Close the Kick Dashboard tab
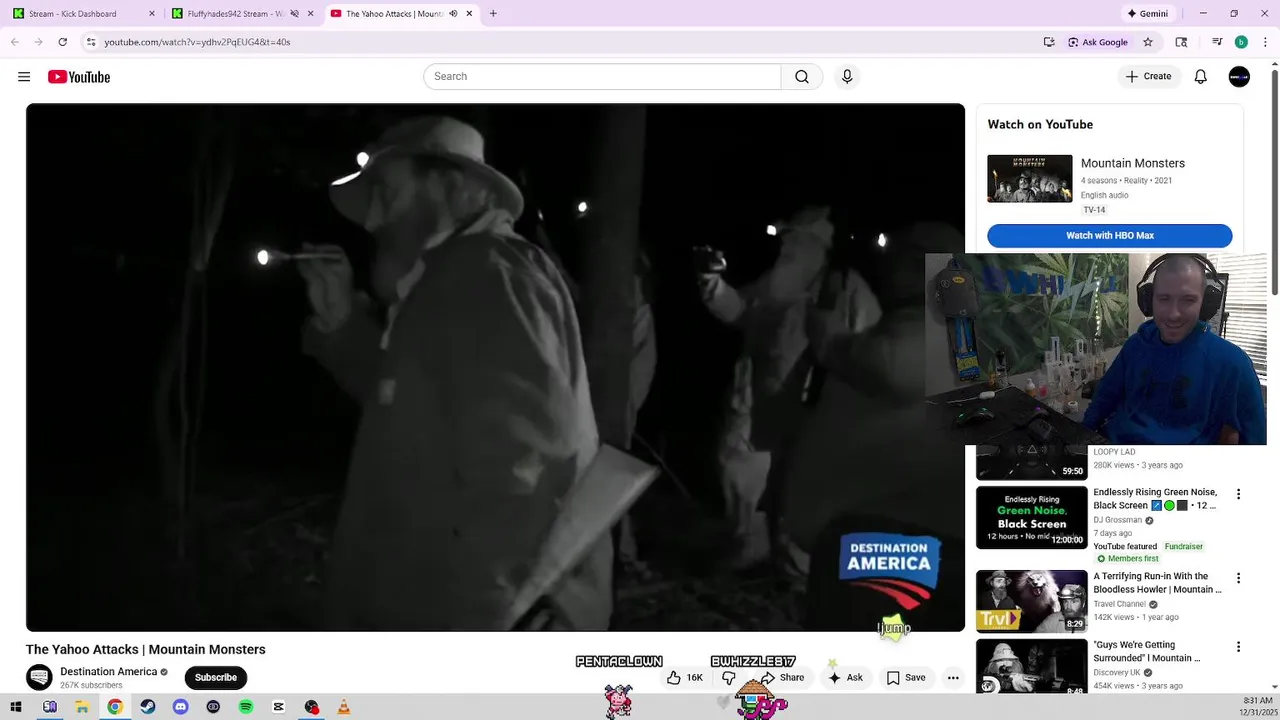Screen dimensions: 1280x720 [x=152, y=14]
